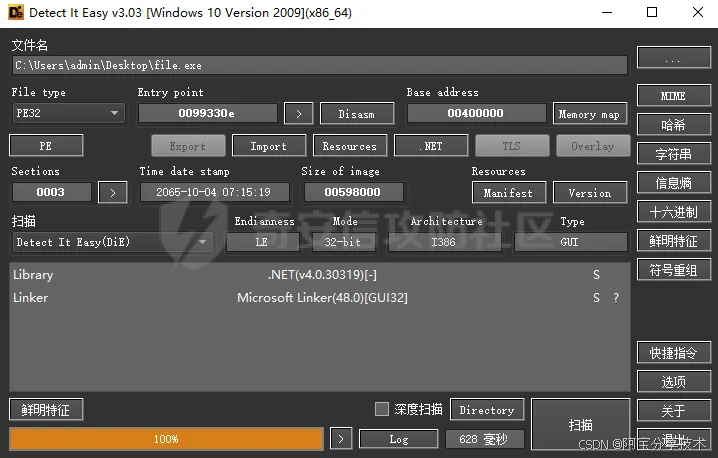Click the right-side 鲜明特征 button

(674, 241)
